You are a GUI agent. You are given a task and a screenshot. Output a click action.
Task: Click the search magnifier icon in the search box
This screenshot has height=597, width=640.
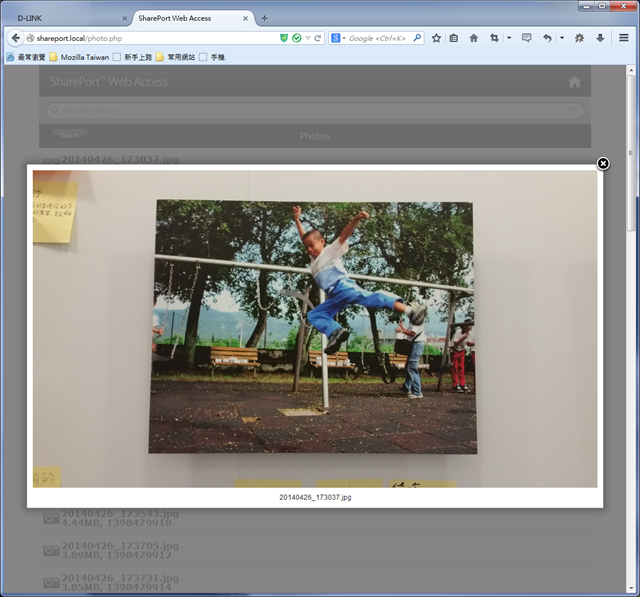(x=417, y=38)
